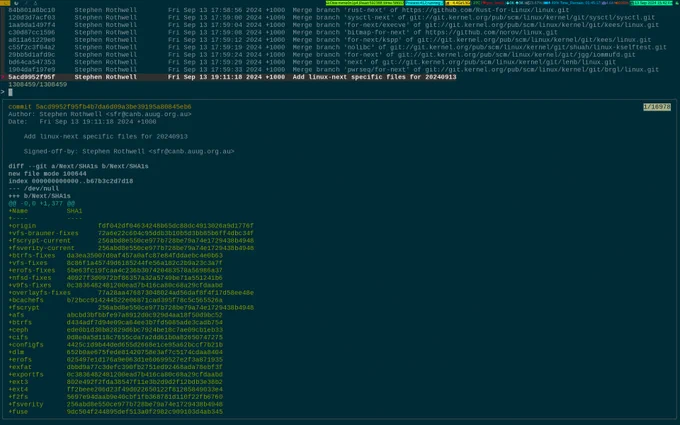This screenshot has height=425, width=680.
Task: Click the +fsverity-current line
Action: coord(131,248)
